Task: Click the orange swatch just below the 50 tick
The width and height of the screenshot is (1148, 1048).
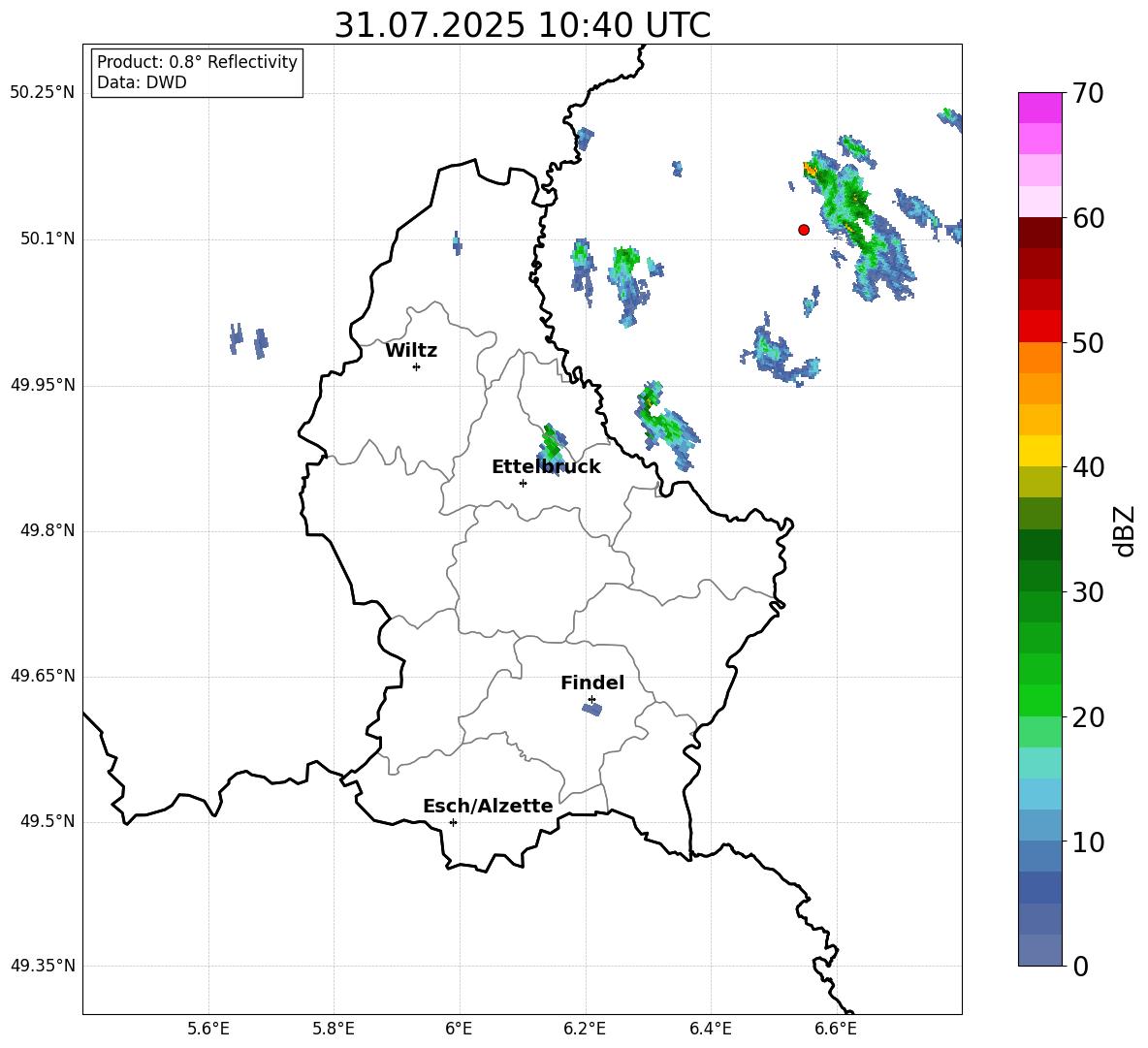Action: pos(1039,357)
